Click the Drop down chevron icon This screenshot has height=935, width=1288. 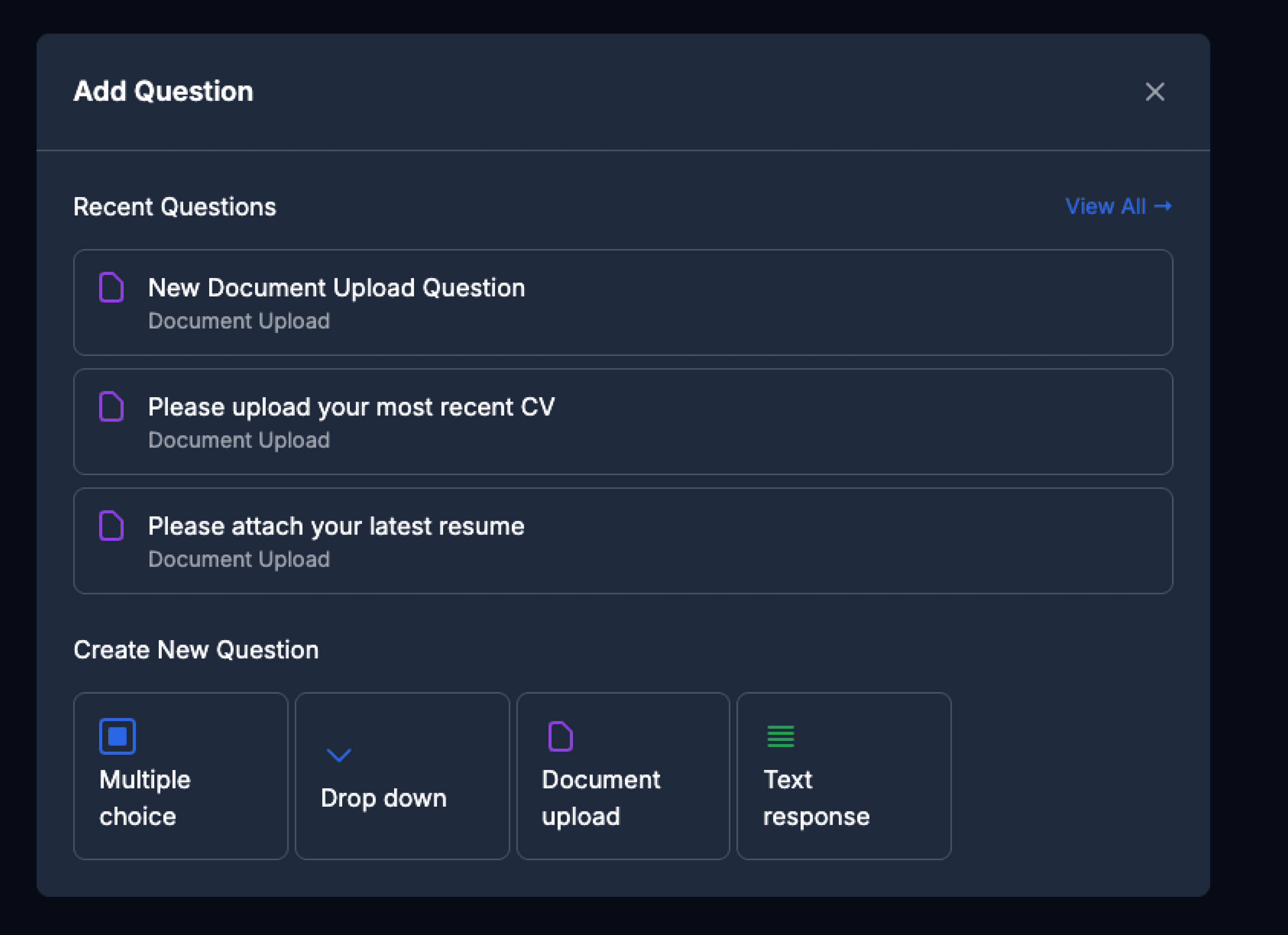click(x=338, y=755)
